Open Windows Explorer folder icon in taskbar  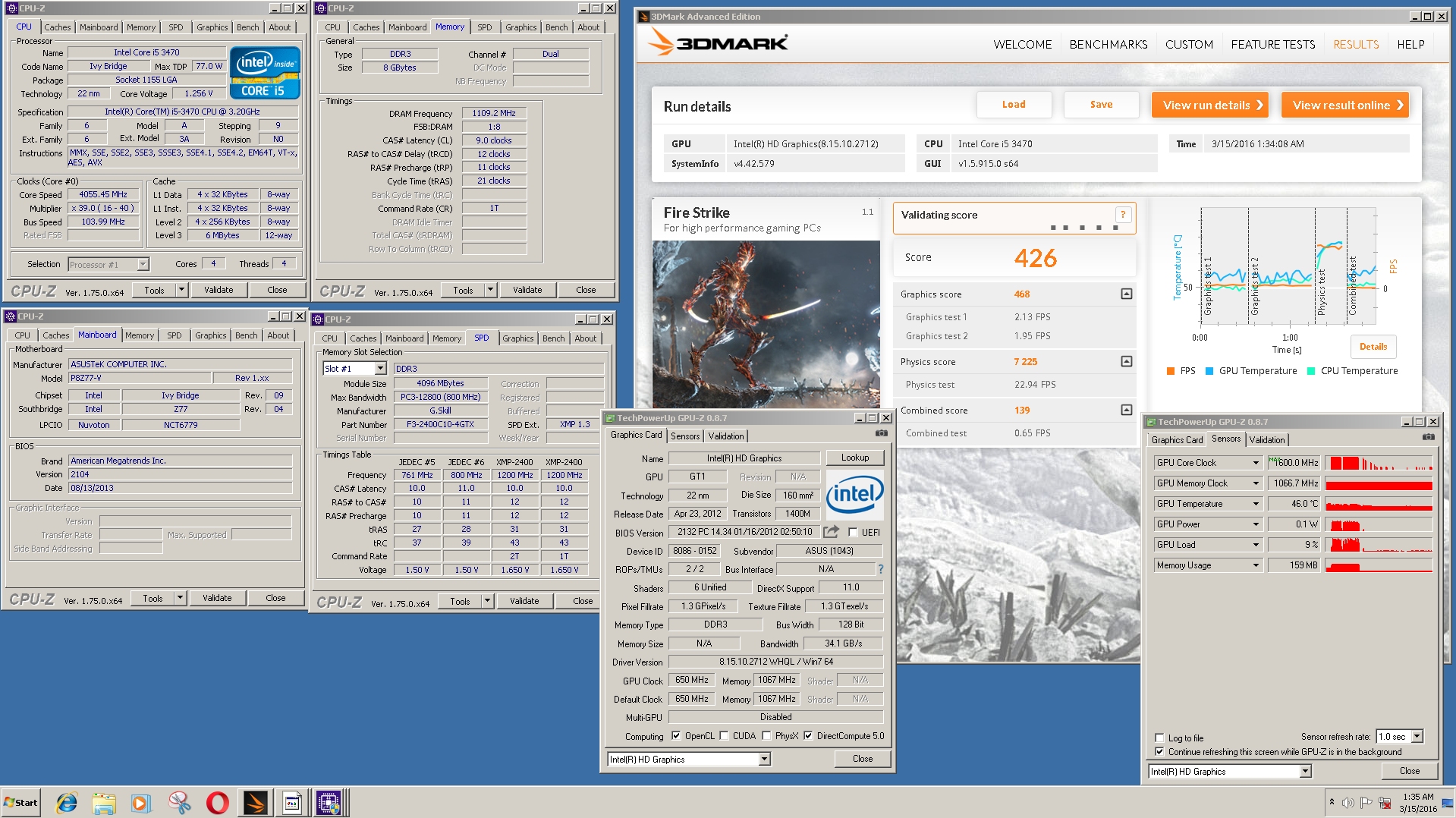point(104,803)
